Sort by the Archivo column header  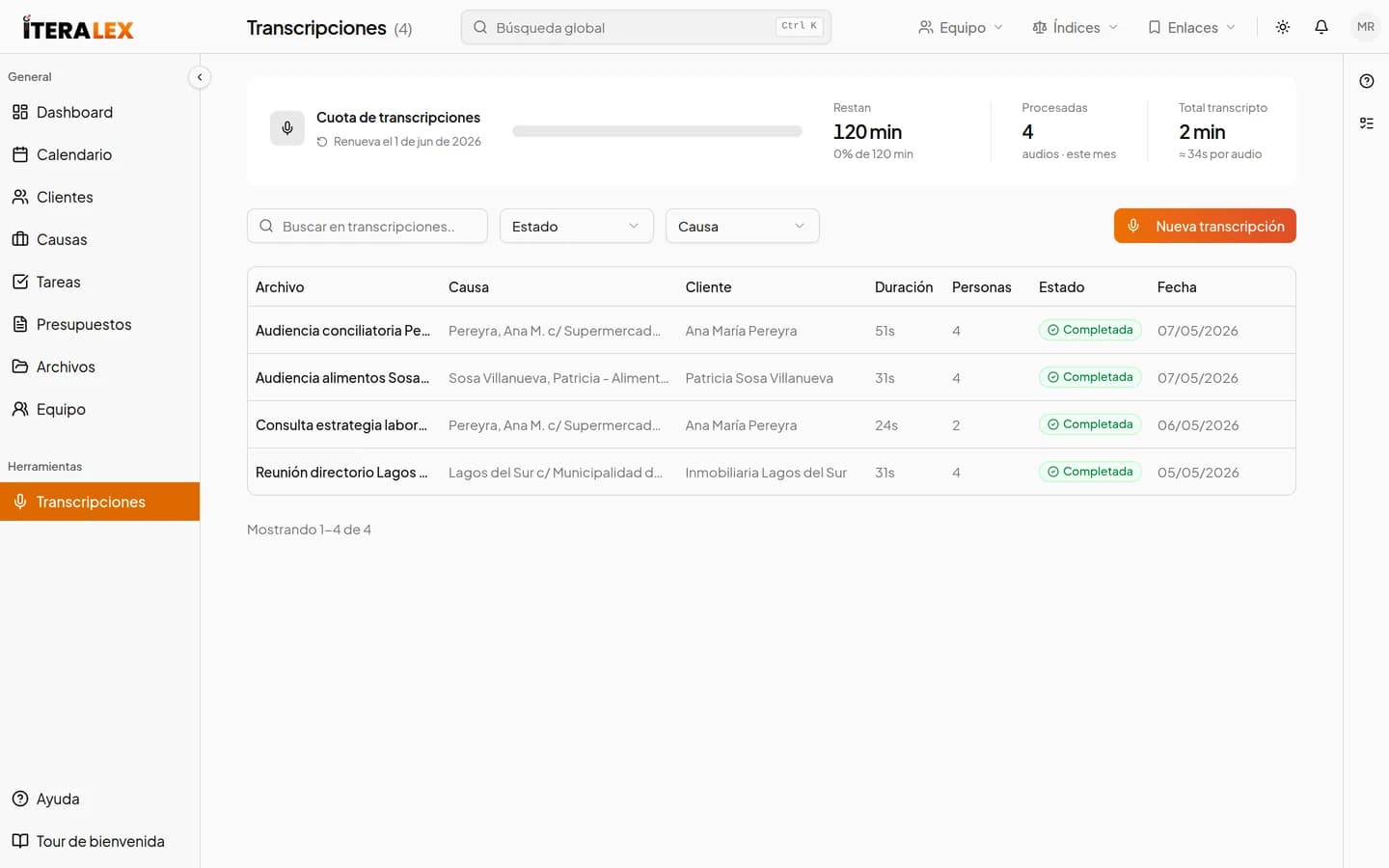click(280, 287)
